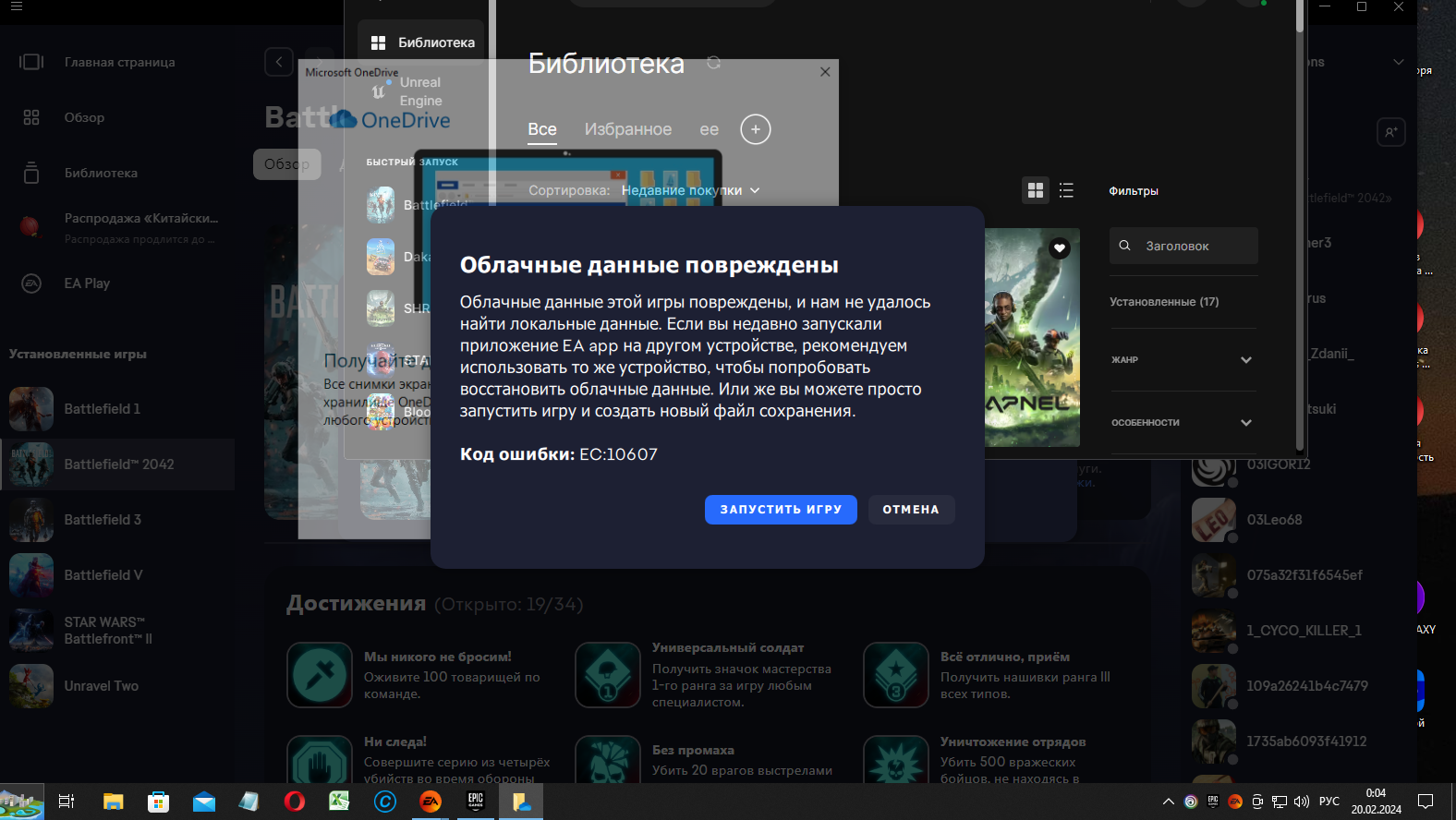Click Универсальный солдат achievement icon
The width and height of the screenshot is (1456, 820).
click(x=608, y=675)
